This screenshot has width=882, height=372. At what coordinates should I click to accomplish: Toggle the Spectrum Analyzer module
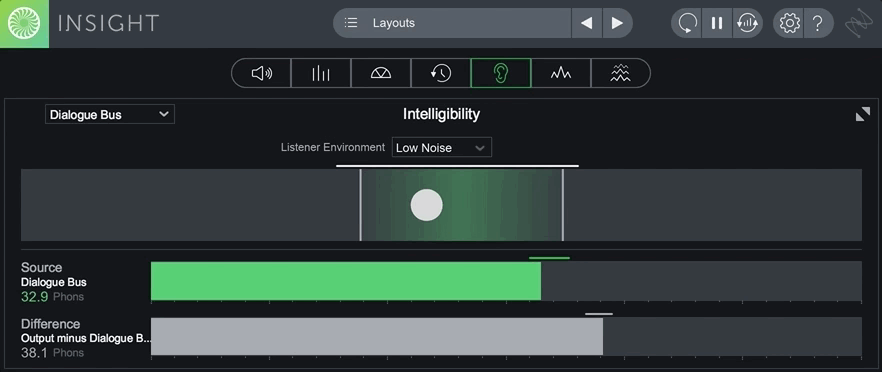click(x=561, y=73)
